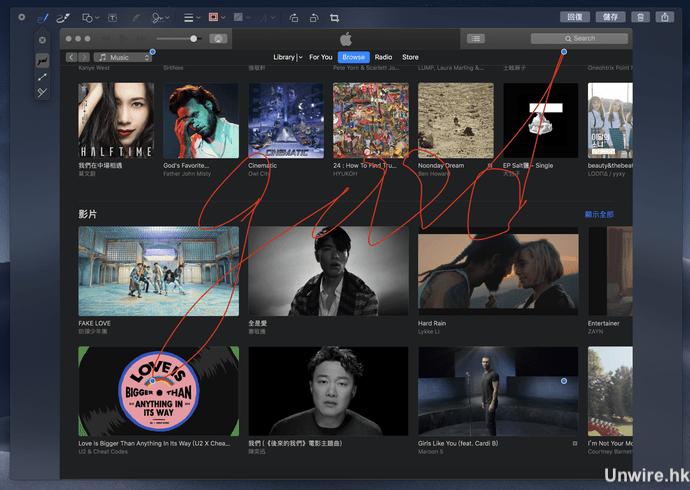This screenshot has width=690, height=490.
Task: Click the iTunes Search field
Action: pyautogui.click(x=579, y=39)
